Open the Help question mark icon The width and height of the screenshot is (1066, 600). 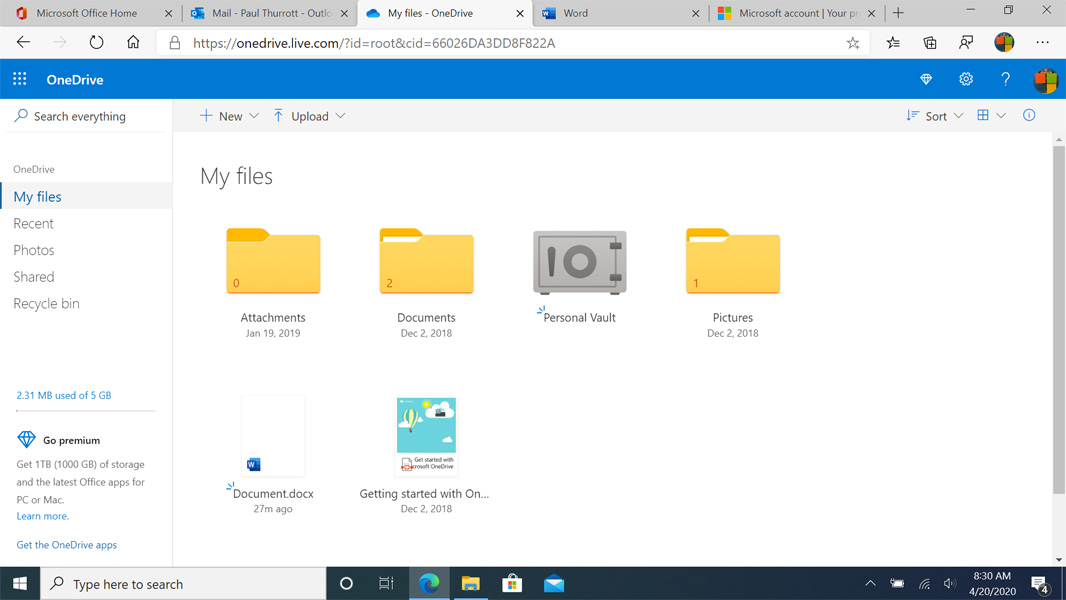pyautogui.click(x=1005, y=79)
